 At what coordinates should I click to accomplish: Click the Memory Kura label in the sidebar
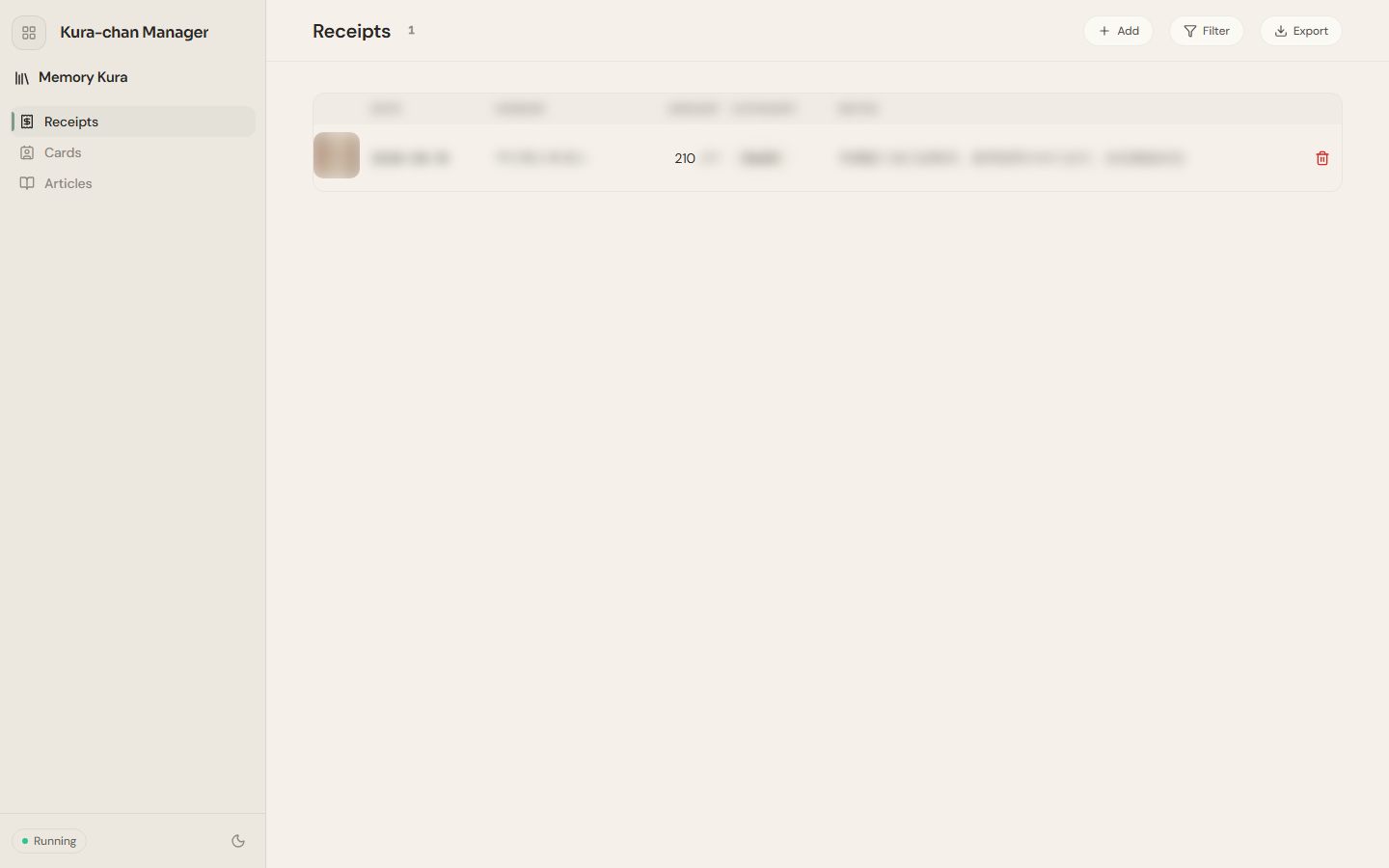point(83,77)
